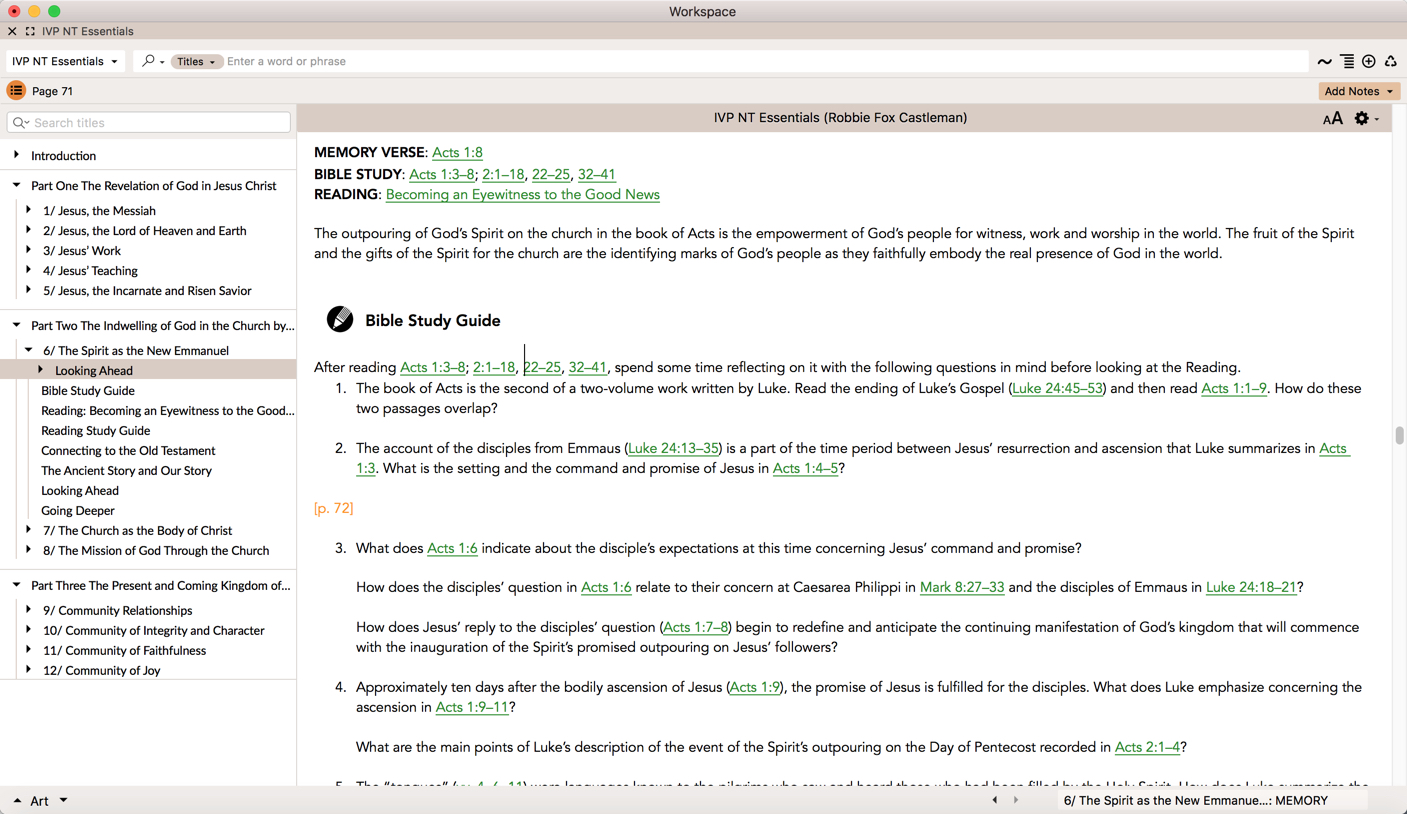Open the Acts 1:4–5 reference
Image resolution: width=1407 pixels, height=814 pixels.
[805, 468]
